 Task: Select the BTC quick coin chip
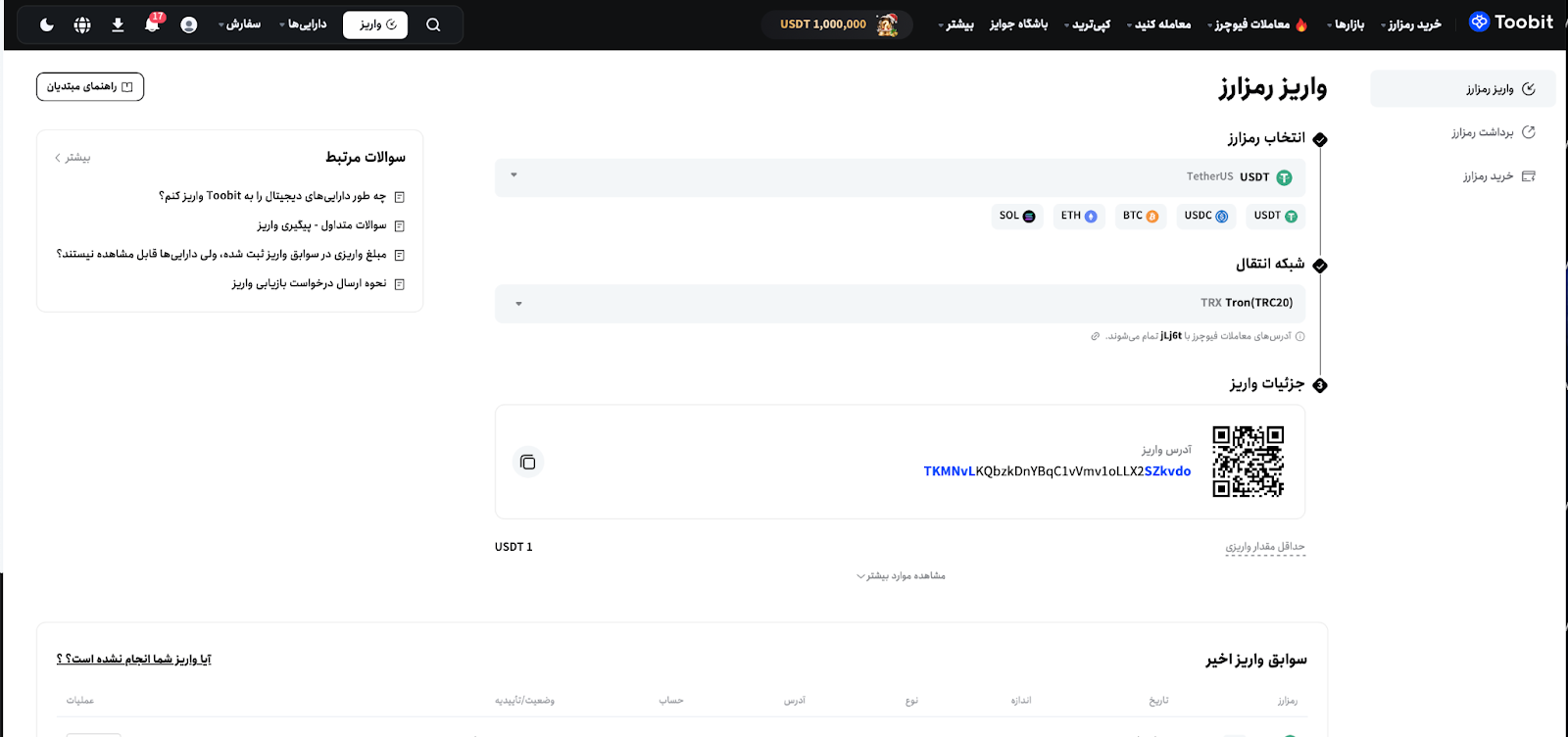(x=1140, y=216)
